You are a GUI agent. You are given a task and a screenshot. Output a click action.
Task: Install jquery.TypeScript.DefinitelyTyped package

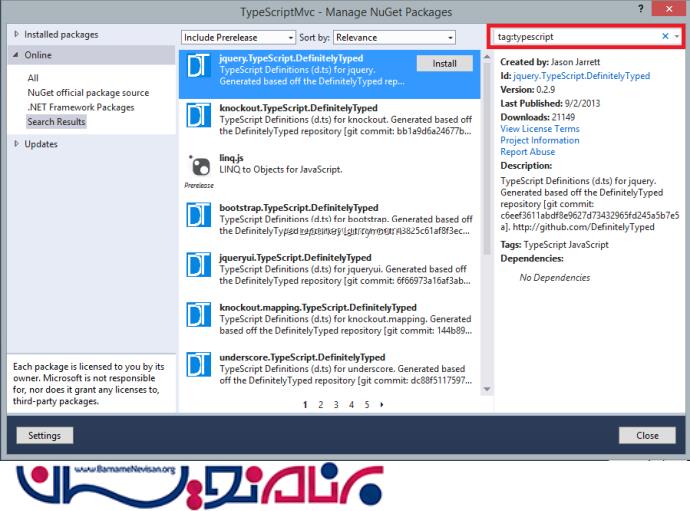pyautogui.click(x=444, y=63)
